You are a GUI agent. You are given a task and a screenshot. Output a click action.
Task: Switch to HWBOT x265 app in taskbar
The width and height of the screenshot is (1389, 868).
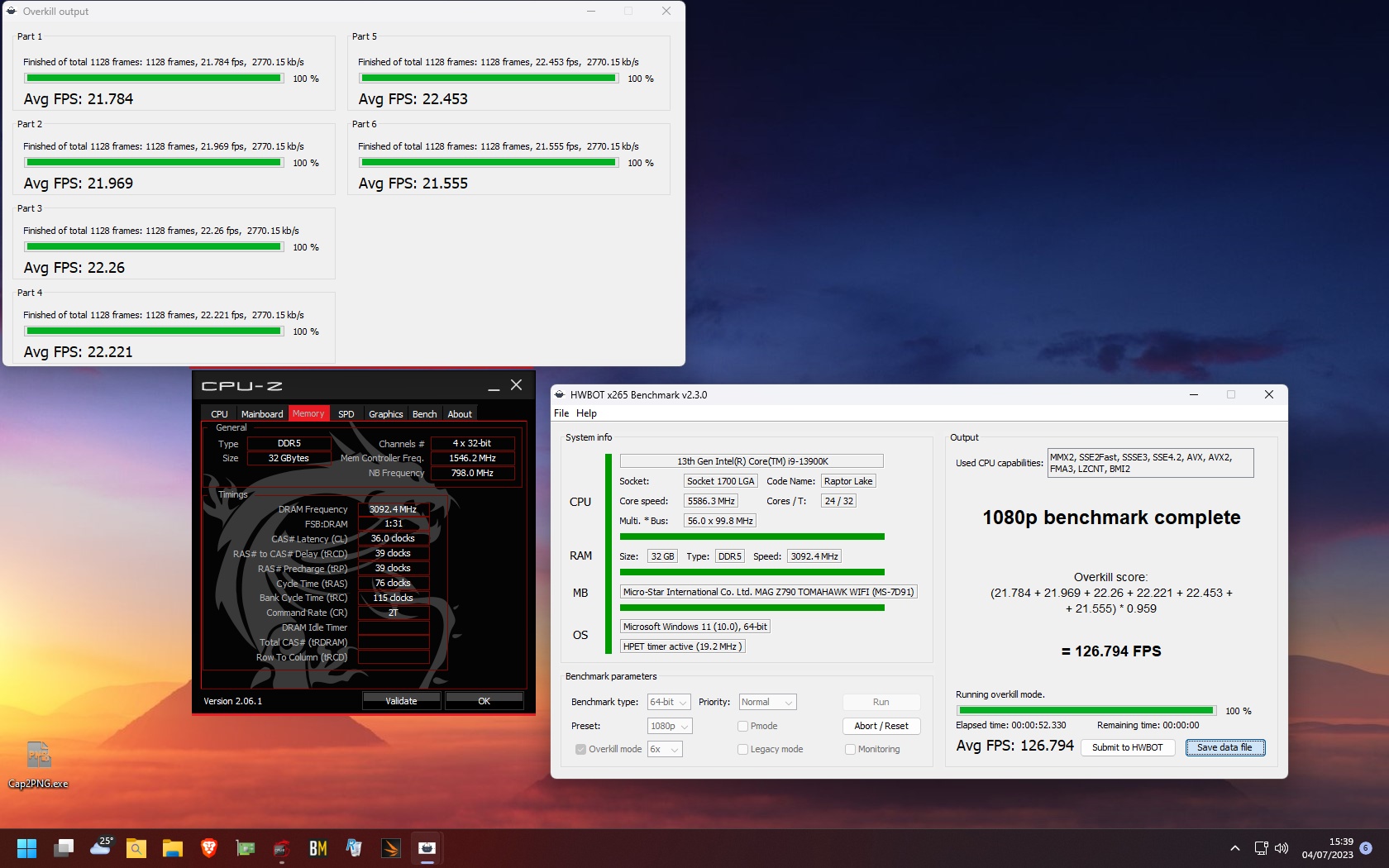pyautogui.click(x=427, y=848)
